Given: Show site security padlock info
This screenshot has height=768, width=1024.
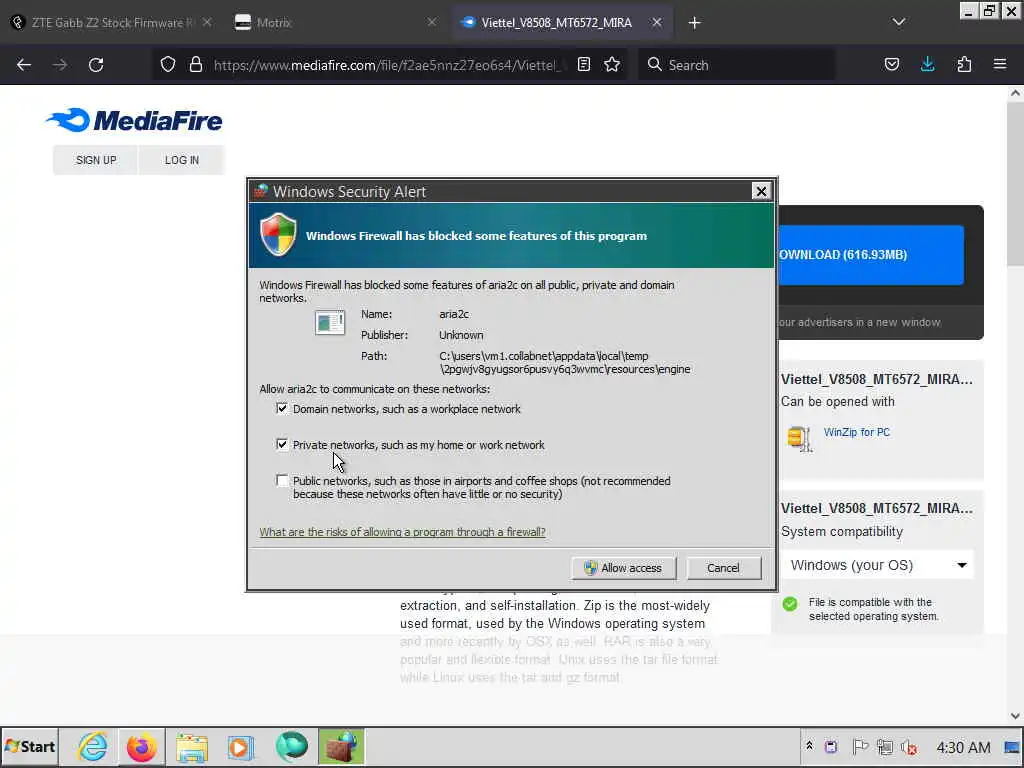Looking at the screenshot, I should click(195, 65).
